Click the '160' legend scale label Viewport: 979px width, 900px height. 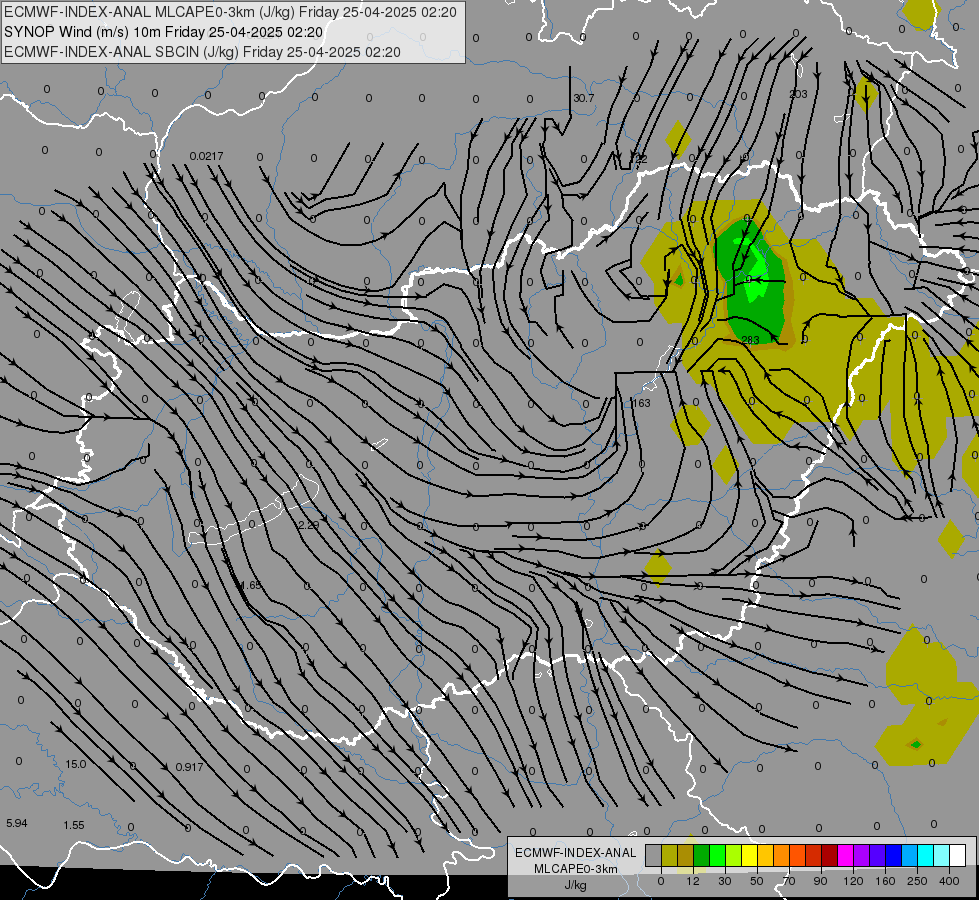point(885,881)
